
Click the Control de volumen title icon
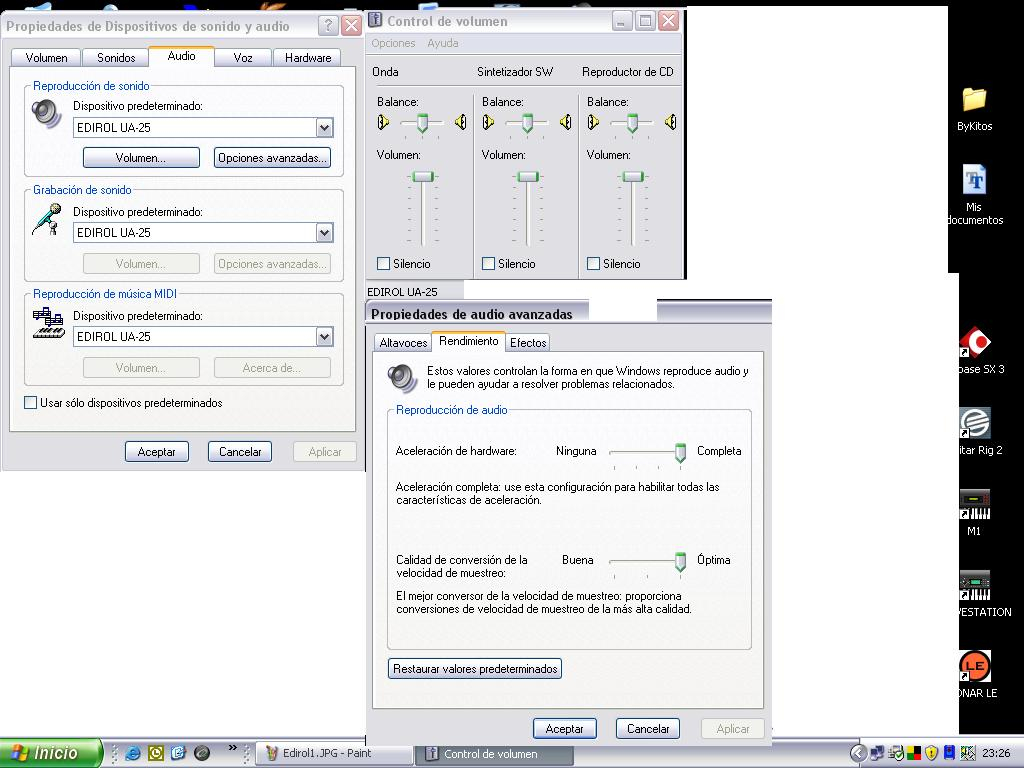(375, 20)
